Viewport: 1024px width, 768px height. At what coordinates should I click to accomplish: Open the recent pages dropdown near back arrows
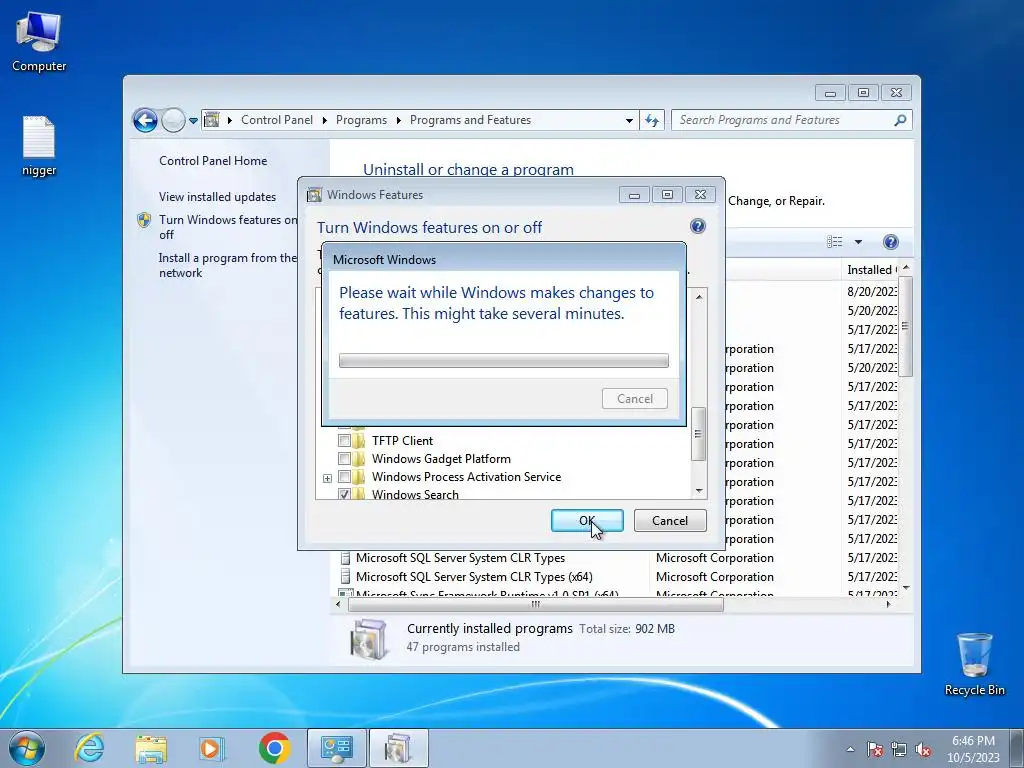point(193,121)
